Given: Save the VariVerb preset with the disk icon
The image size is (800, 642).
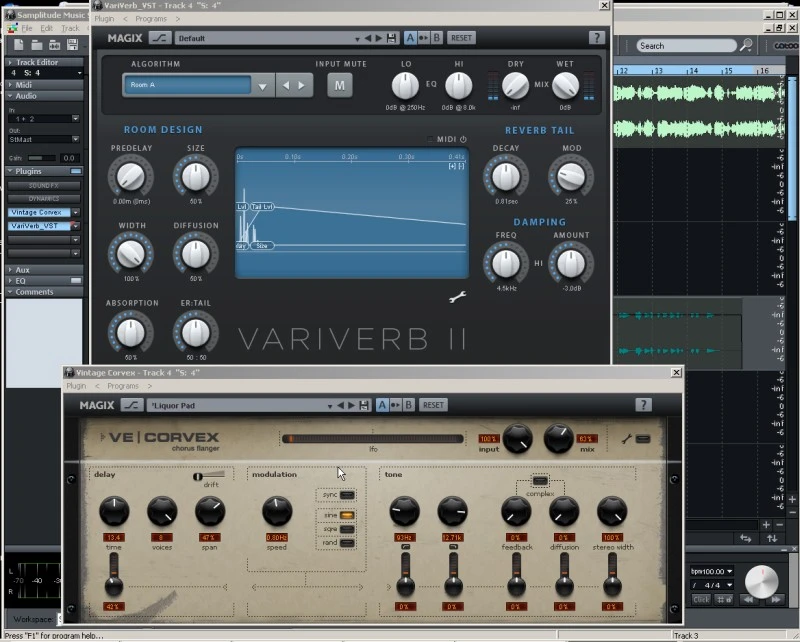Looking at the screenshot, I should (391, 38).
